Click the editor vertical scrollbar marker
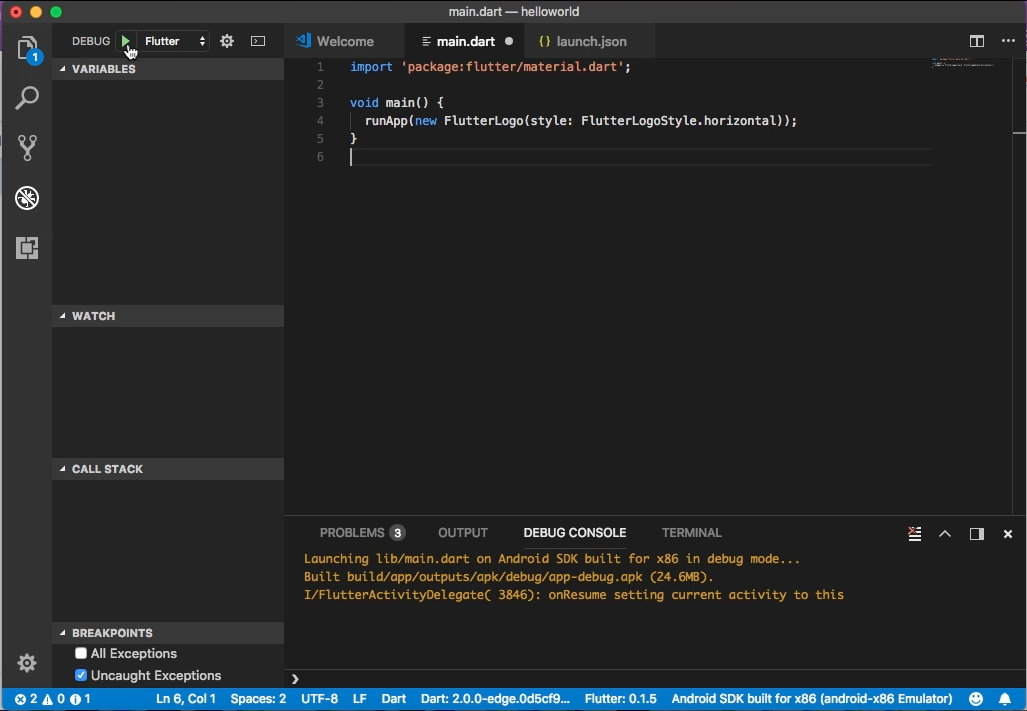The height and width of the screenshot is (711, 1027). point(1019,133)
